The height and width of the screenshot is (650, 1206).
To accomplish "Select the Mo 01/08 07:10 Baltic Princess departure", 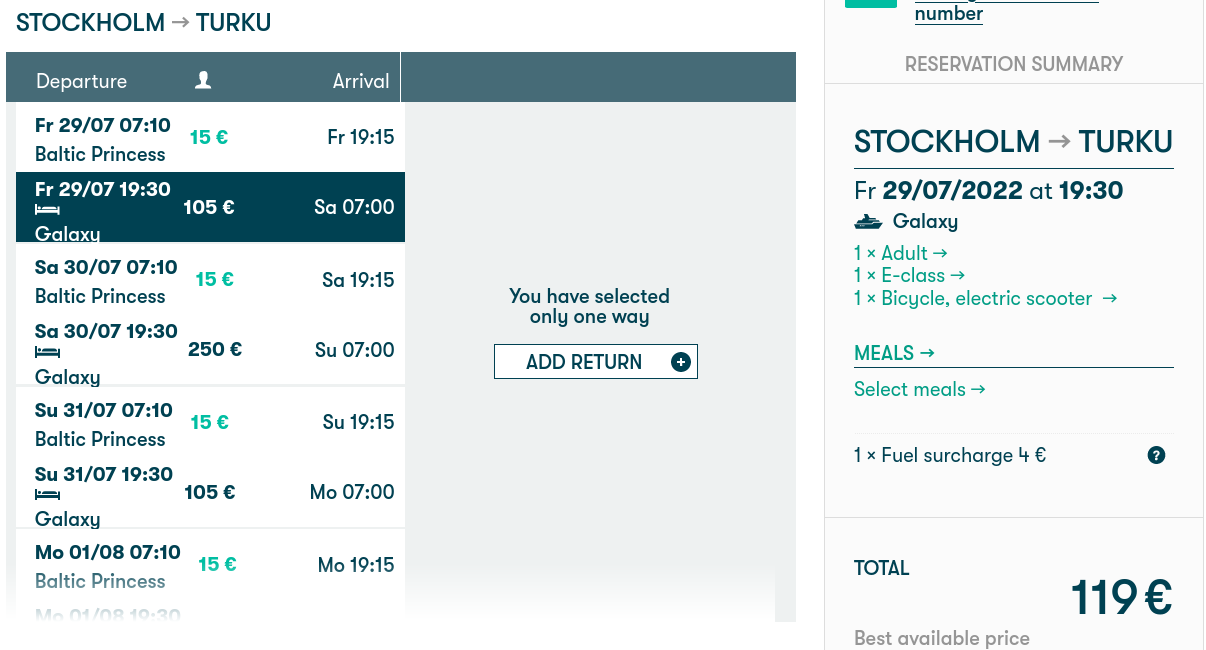I will point(210,565).
